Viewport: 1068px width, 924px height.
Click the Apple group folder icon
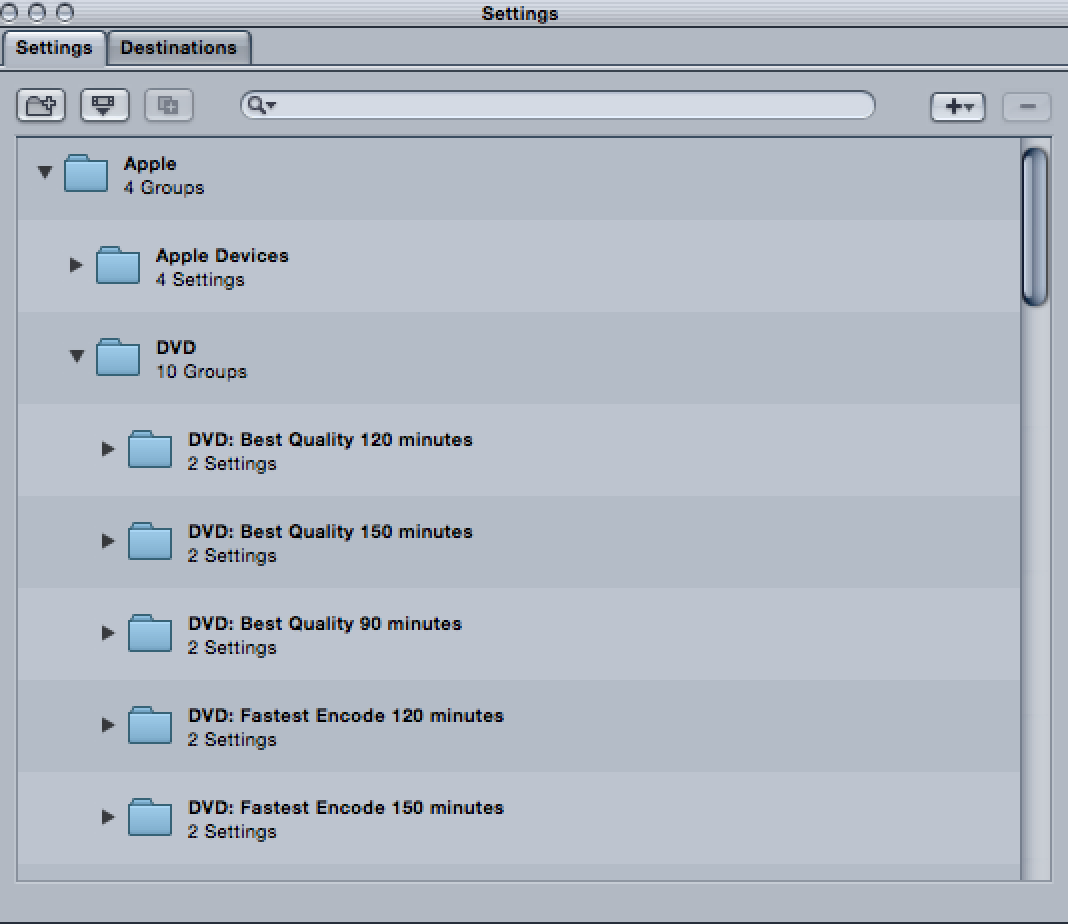86,173
